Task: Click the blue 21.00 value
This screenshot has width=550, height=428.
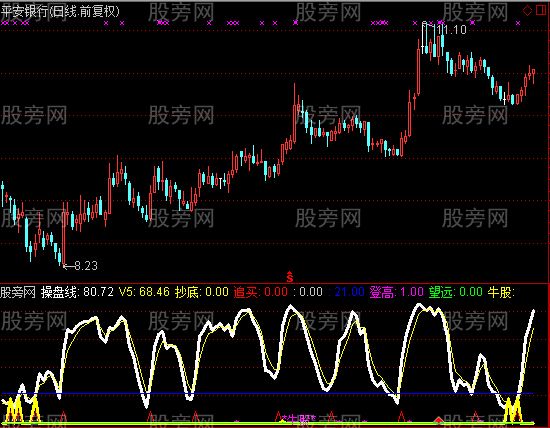Action: click(349, 292)
